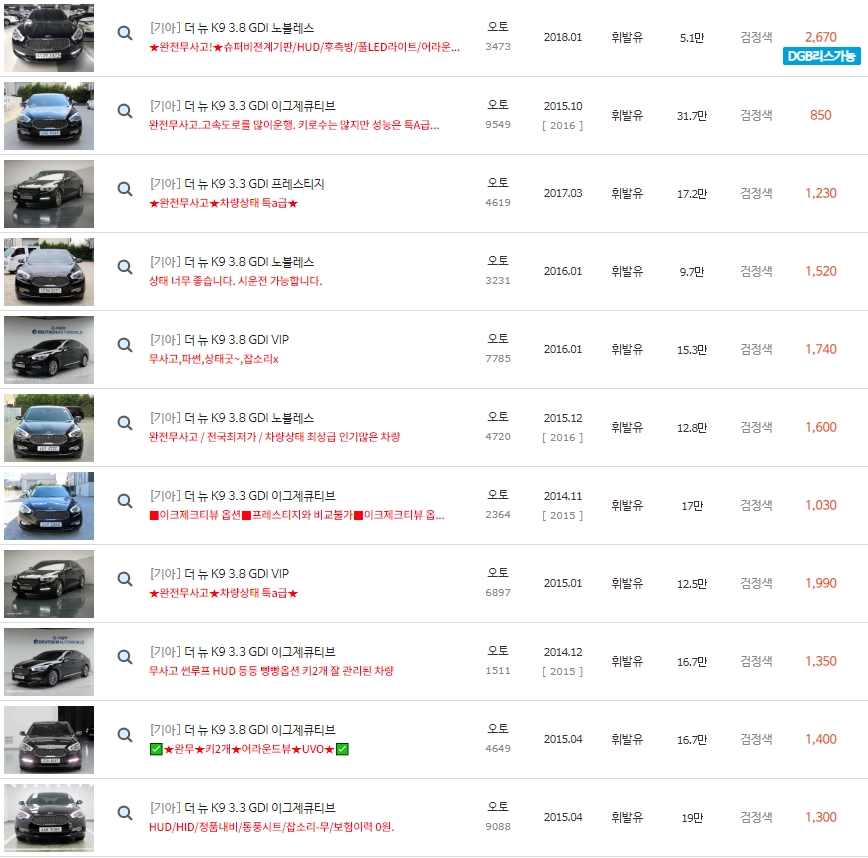Open the thumbnail photo of the topmost black K9
Screen dimensions: 868x858
tap(49, 37)
